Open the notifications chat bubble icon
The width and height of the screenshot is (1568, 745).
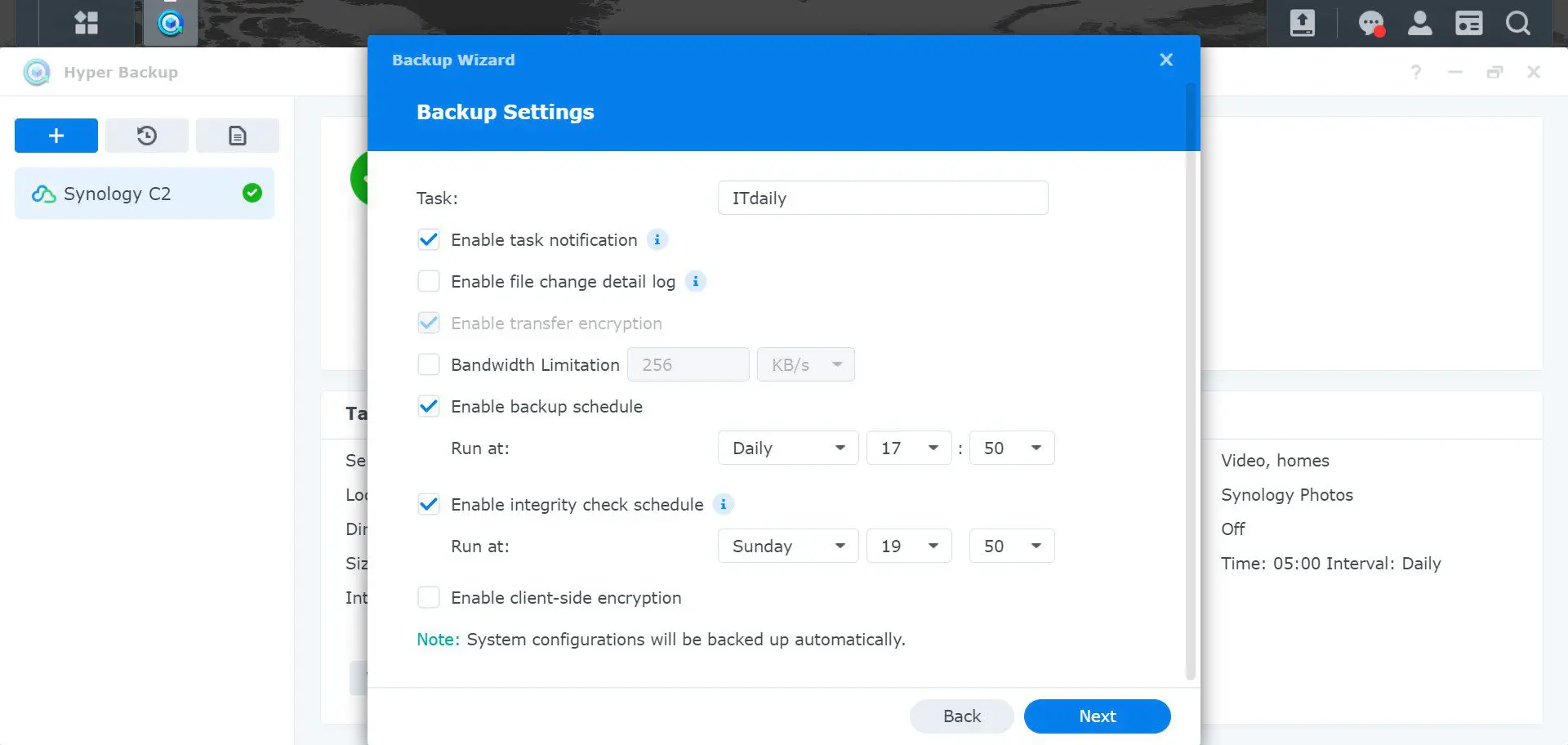pyautogui.click(x=1370, y=23)
